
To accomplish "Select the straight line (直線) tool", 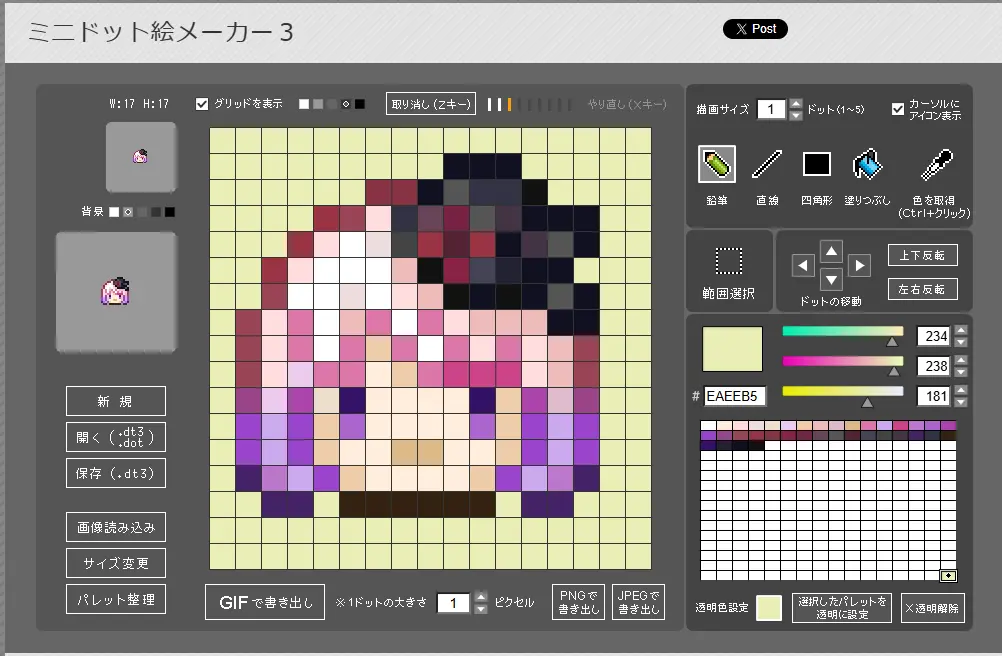I will click(x=767, y=165).
